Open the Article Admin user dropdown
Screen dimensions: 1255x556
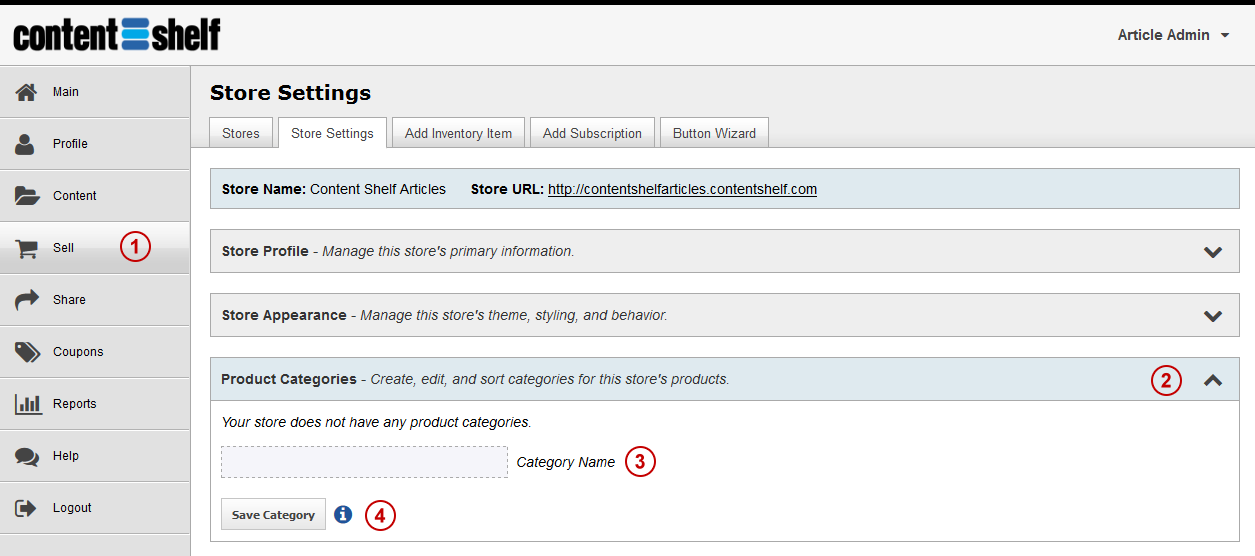tap(1175, 35)
